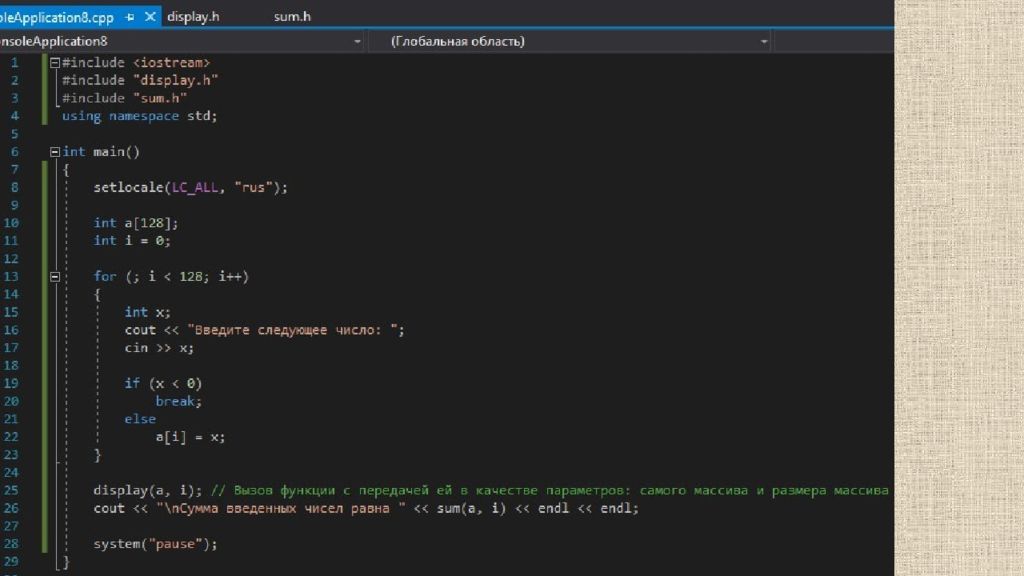This screenshot has width=1024, height=576.
Task: Expand the Глобальная область scope dropdown
Action: click(x=764, y=41)
